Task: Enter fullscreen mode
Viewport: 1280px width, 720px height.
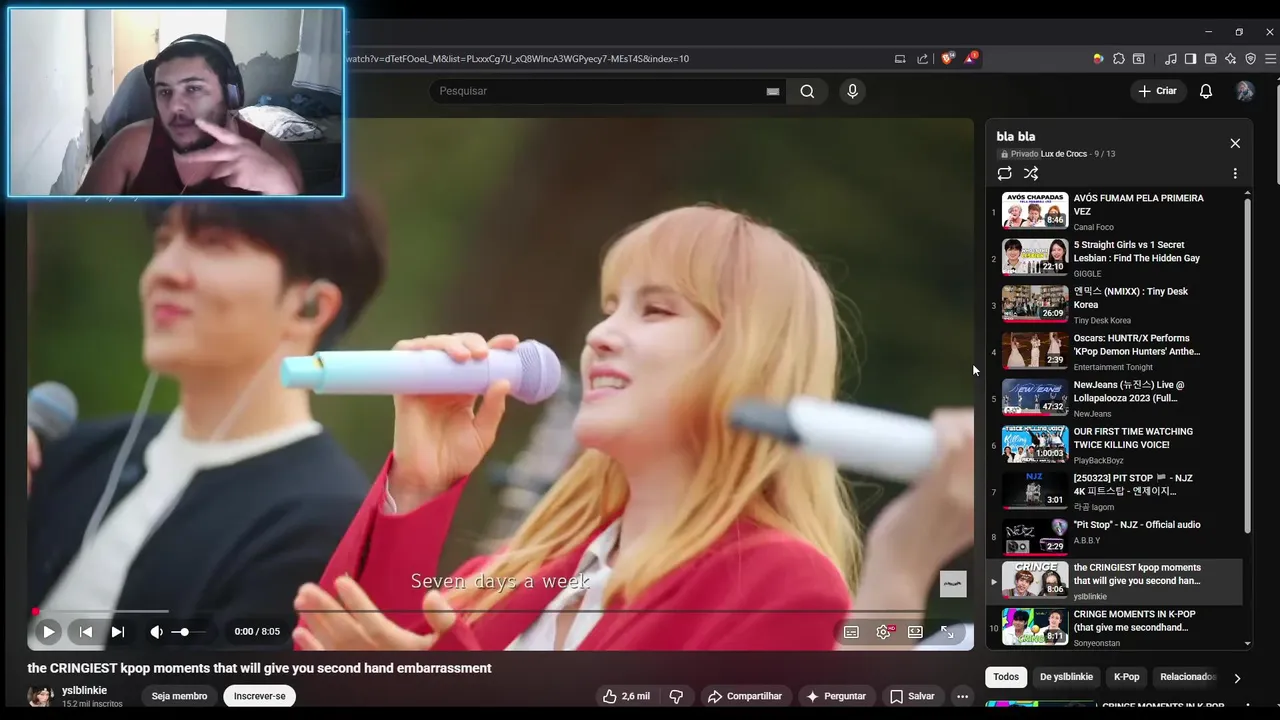Action: coord(947,632)
